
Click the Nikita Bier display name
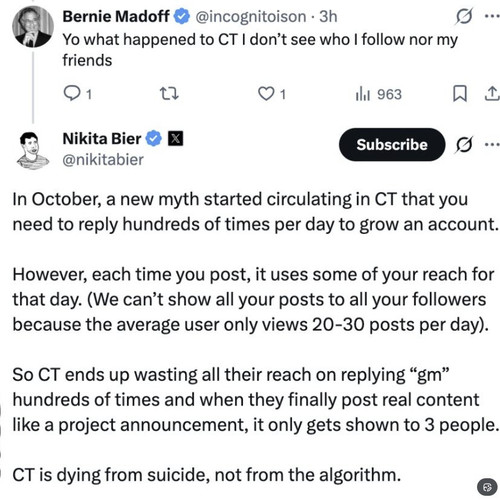tap(102, 139)
